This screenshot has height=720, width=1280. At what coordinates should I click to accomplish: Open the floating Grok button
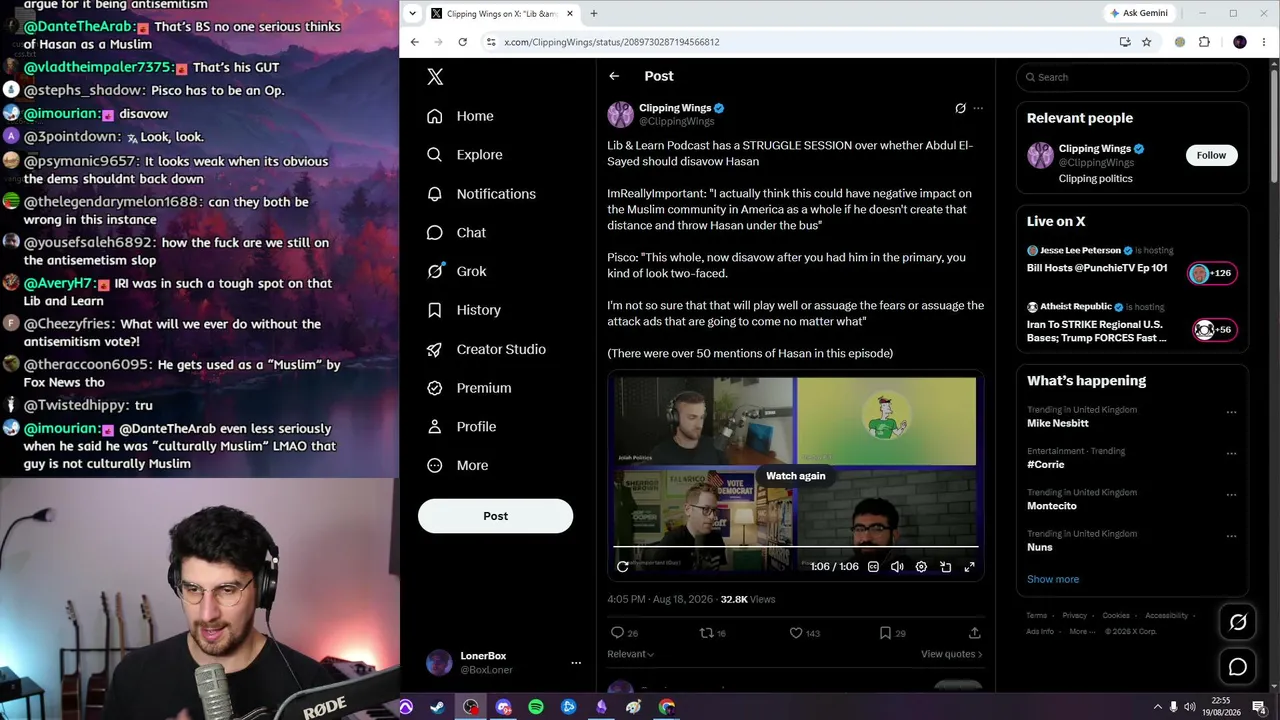1237,622
